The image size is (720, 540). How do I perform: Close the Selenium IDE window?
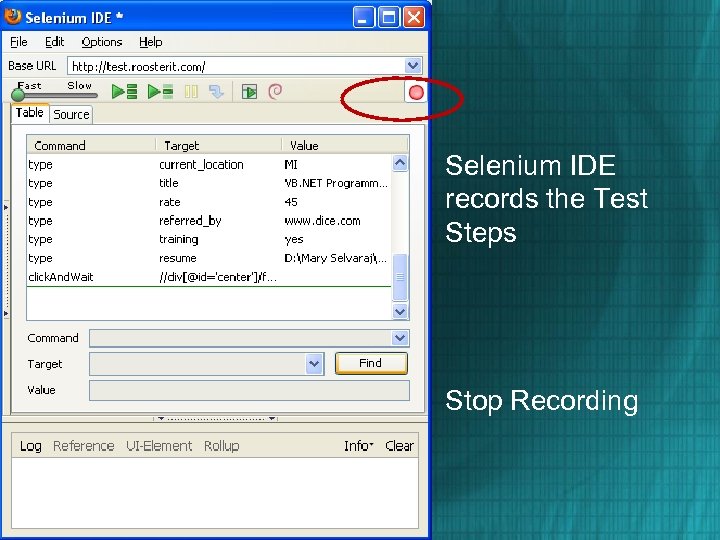(414, 17)
